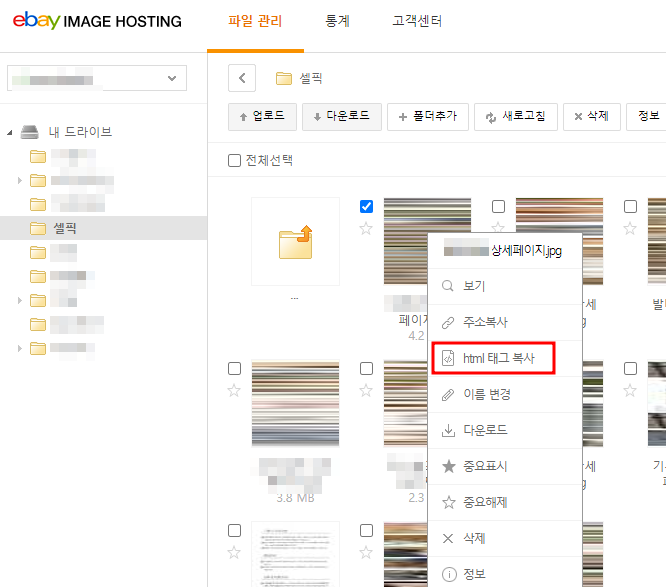Check the 3.8 MB image checkbox
This screenshot has width=666, height=587.
[x=234, y=368]
